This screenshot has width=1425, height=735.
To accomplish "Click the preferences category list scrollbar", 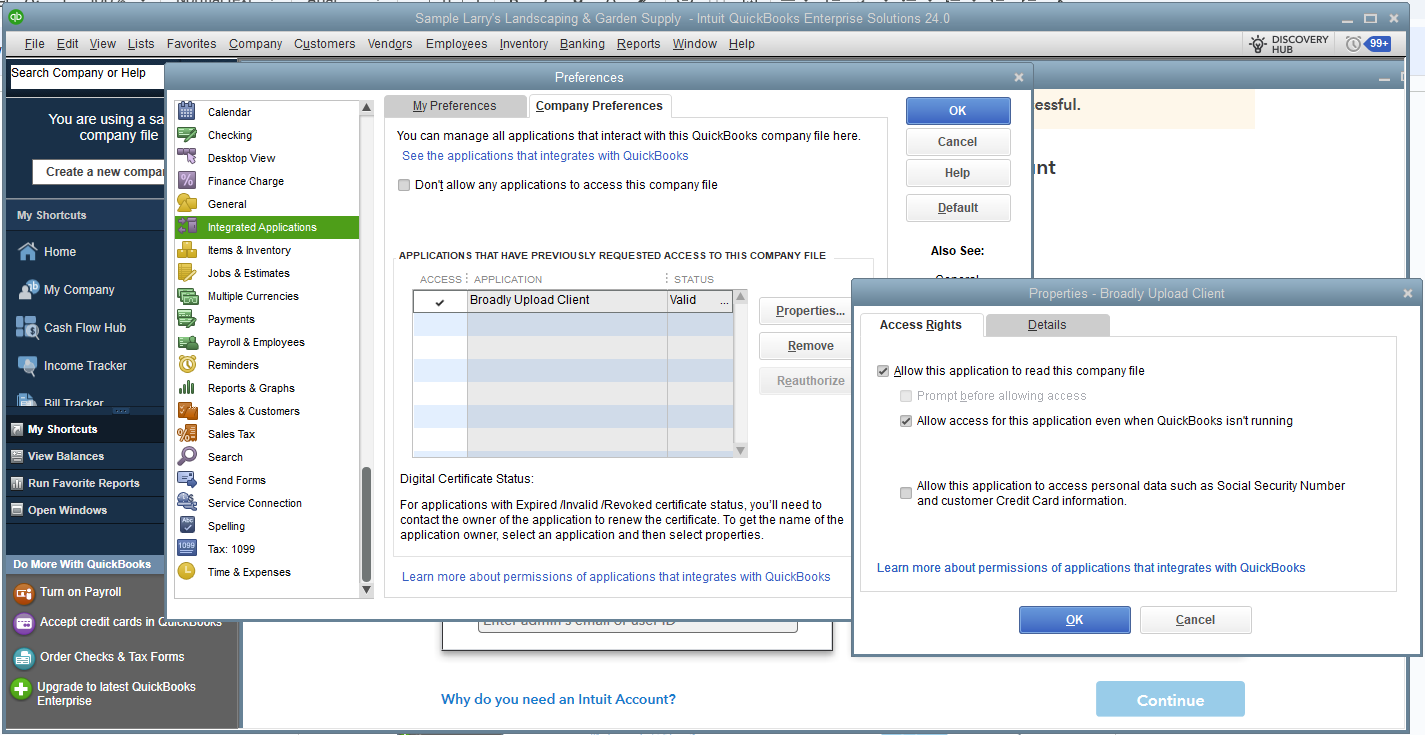I will 366,525.
